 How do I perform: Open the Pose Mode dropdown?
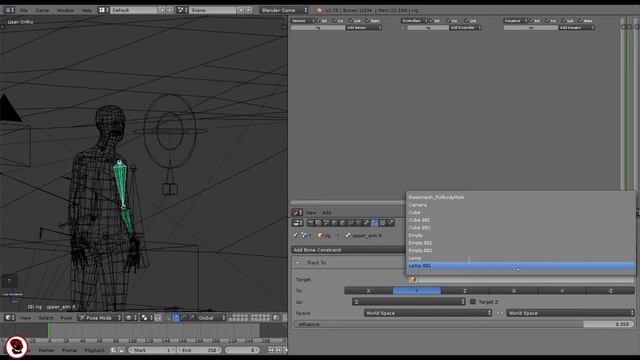click(x=100, y=317)
